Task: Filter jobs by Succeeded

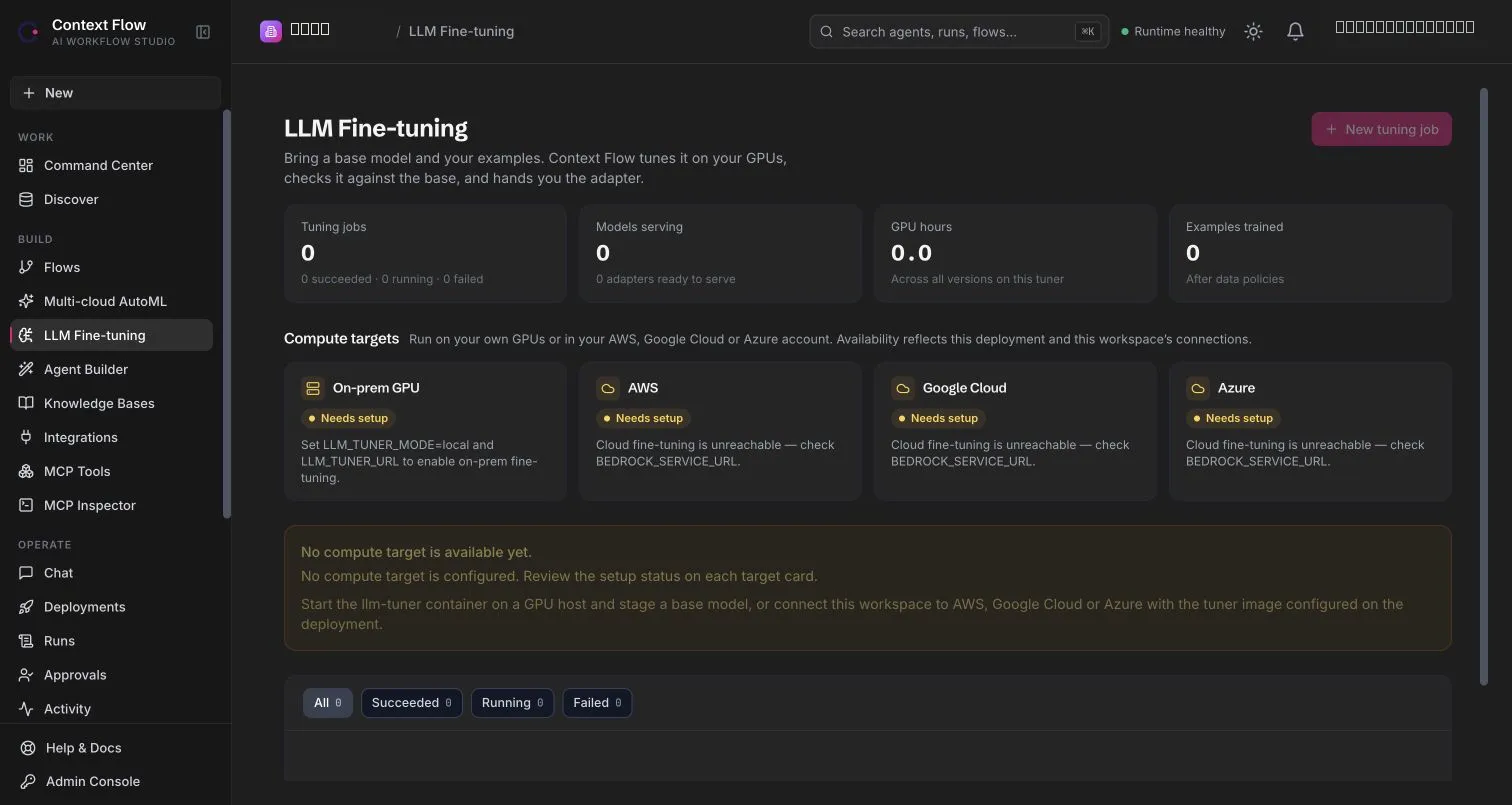Action: click(x=412, y=703)
